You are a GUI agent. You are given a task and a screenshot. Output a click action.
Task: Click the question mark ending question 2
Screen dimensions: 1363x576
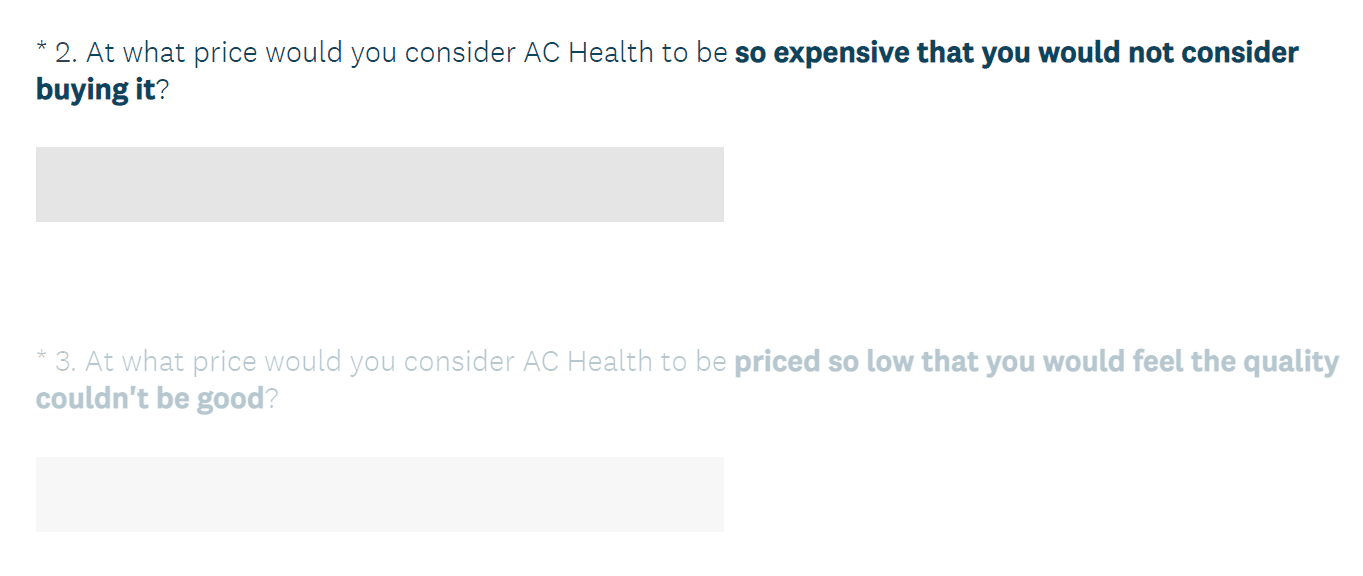tap(163, 91)
